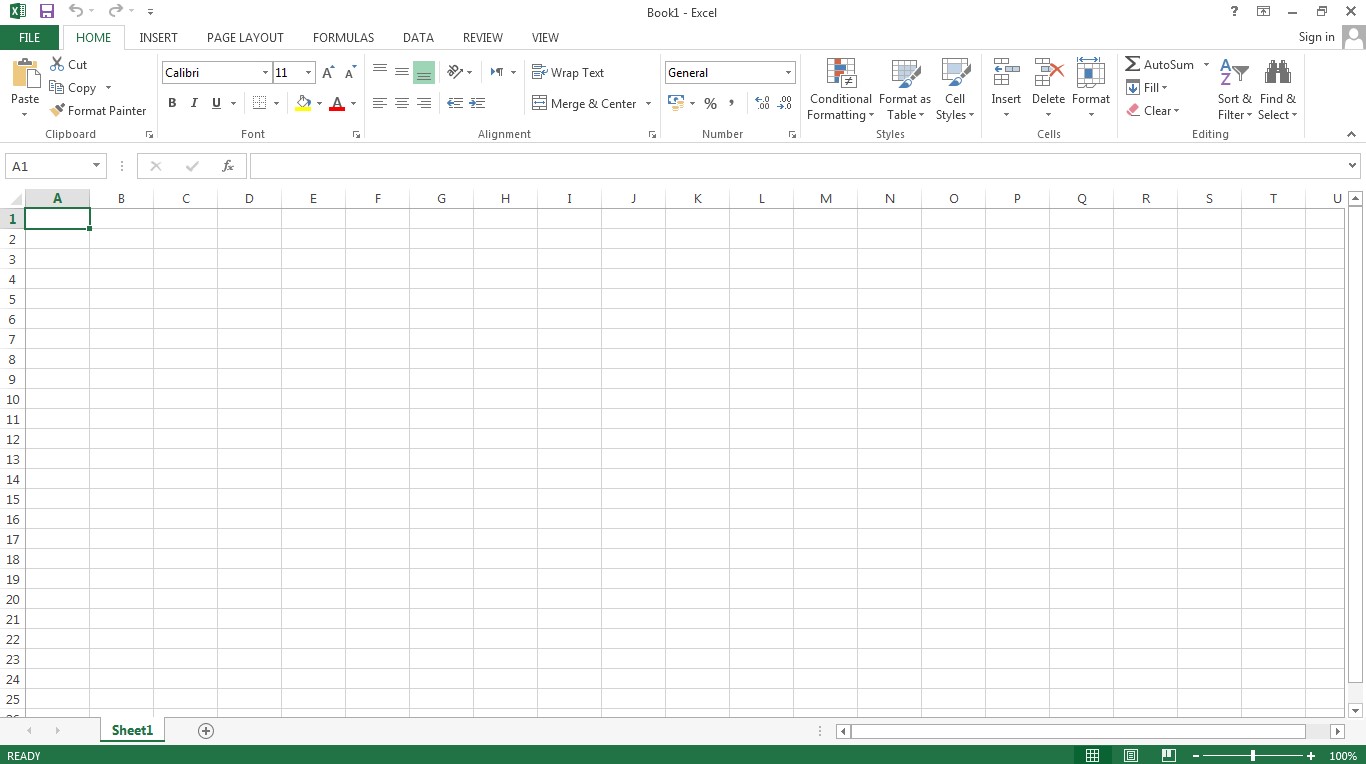Image resolution: width=1366 pixels, height=764 pixels.
Task: Toggle Wrap Text for the selection
Action: tap(568, 72)
